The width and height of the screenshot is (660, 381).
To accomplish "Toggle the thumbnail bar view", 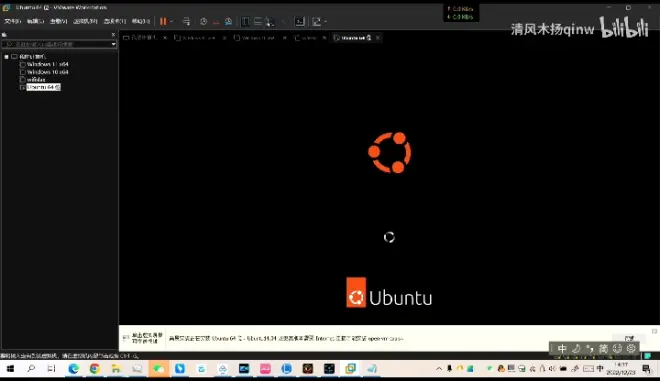I will [258, 21].
